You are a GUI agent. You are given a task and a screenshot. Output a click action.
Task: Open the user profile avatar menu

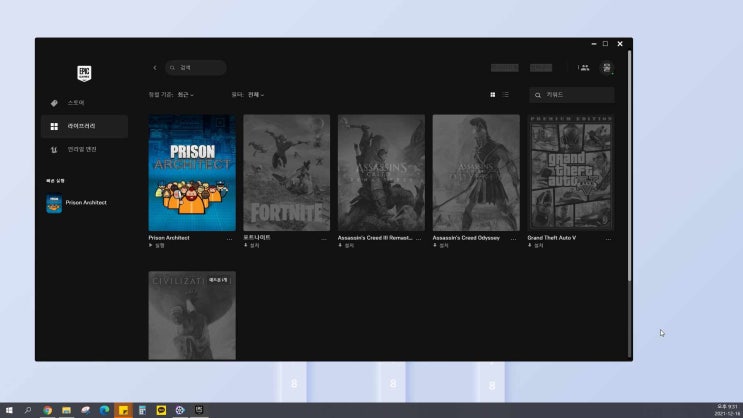coord(606,68)
